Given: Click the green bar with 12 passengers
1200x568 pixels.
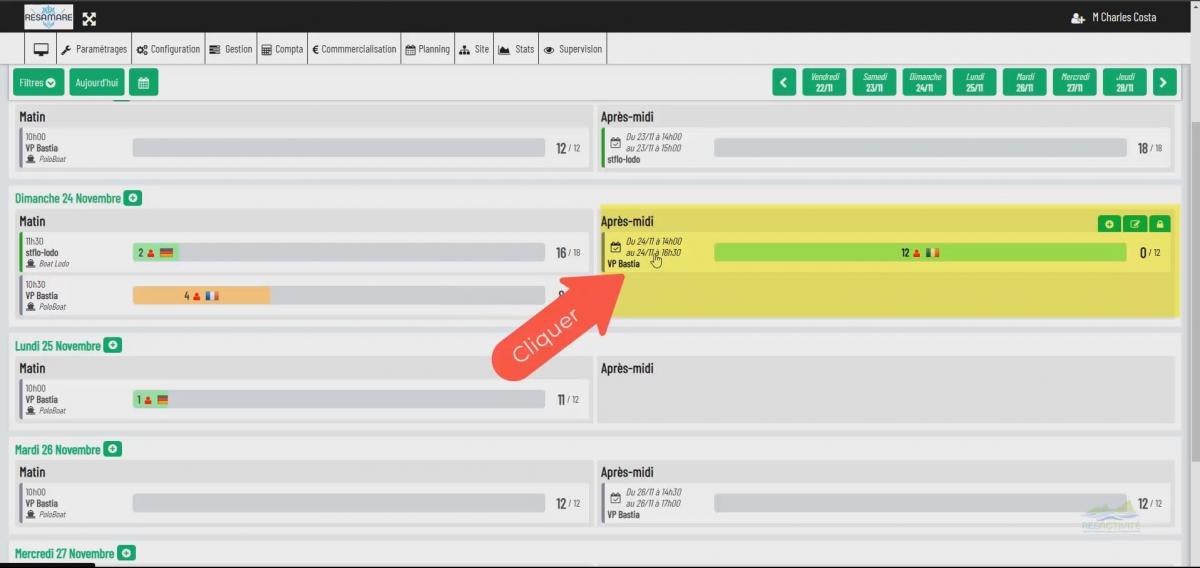Looking at the screenshot, I should pos(920,252).
